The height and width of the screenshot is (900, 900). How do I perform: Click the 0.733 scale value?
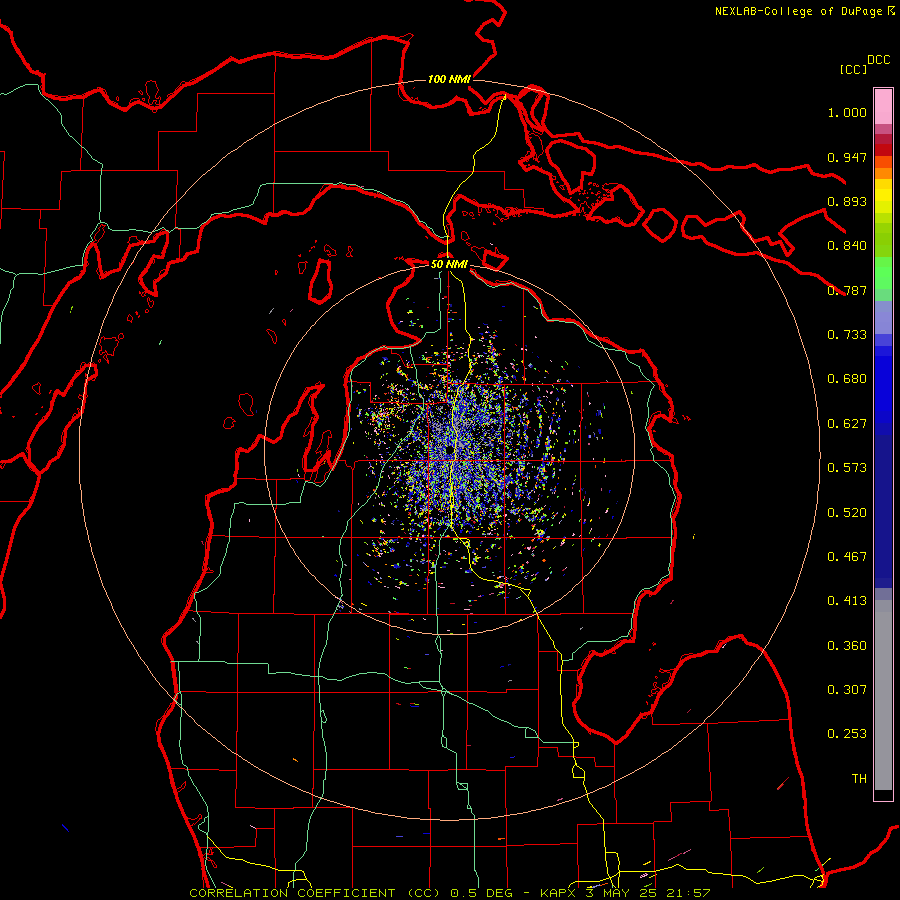pyautogui.click(x=847, y=335)
